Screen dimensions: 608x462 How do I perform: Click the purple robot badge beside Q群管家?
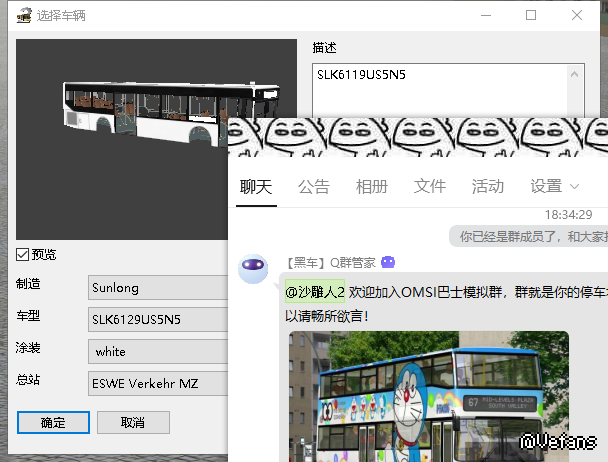click(x=388, y=262)
